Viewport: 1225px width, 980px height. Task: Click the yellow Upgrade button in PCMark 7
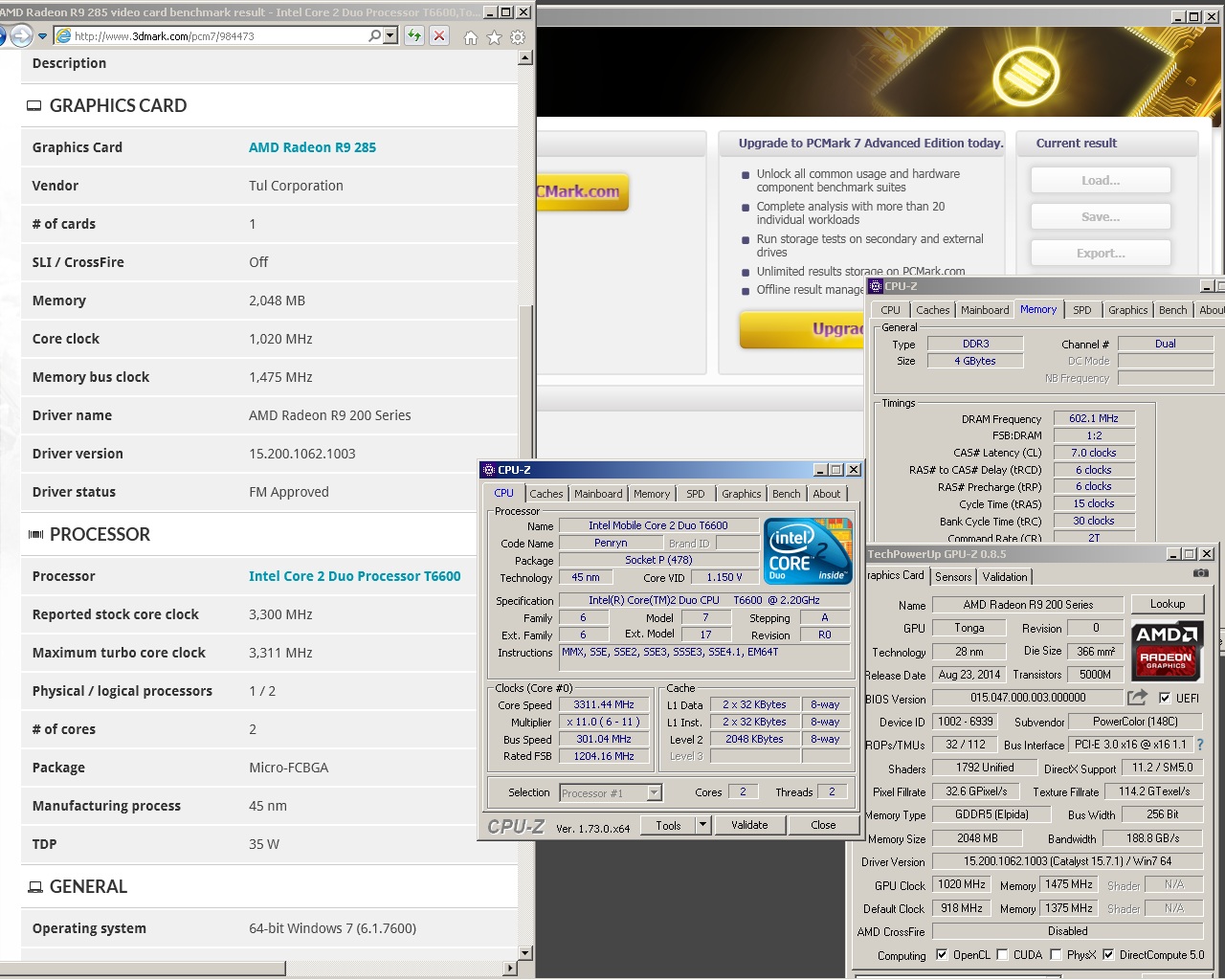802,329
